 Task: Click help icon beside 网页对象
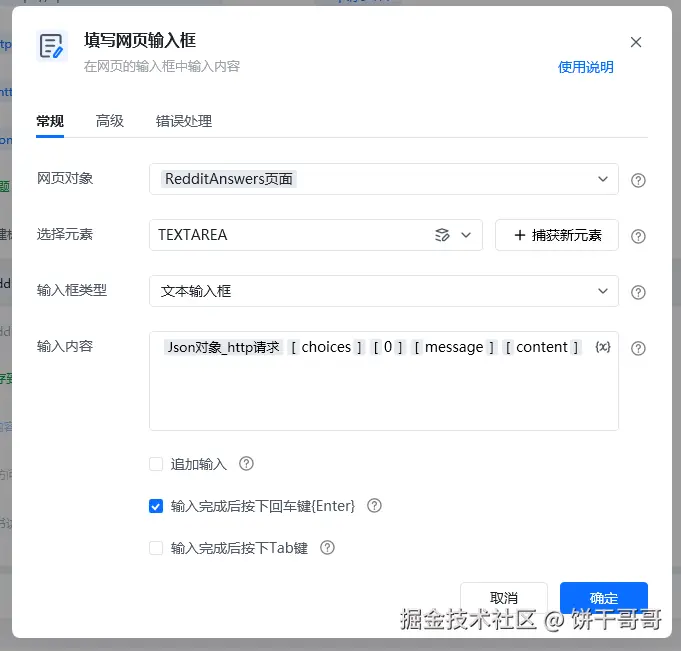[638, 180]
